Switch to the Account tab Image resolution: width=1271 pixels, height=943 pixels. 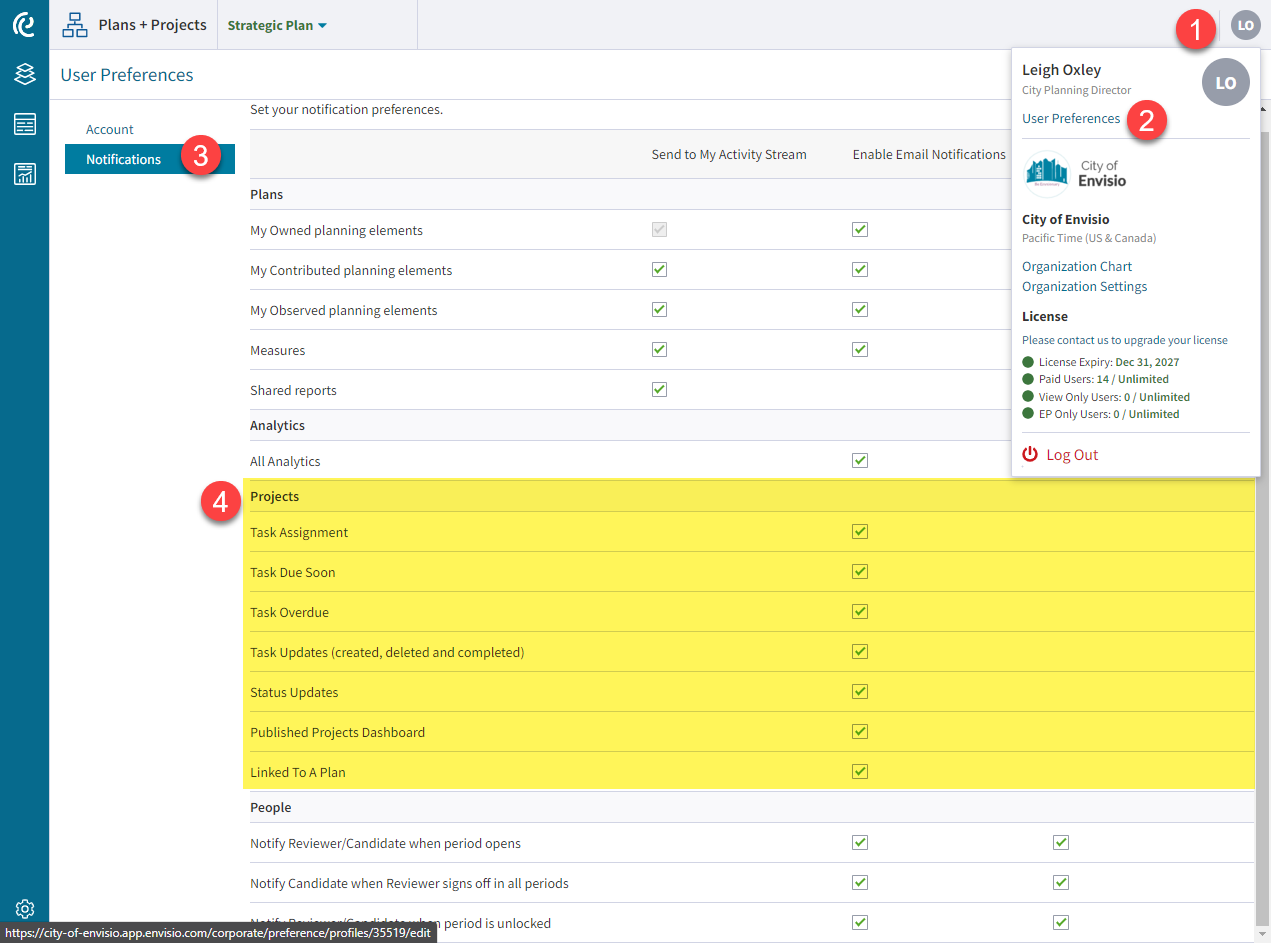[109, 128]
